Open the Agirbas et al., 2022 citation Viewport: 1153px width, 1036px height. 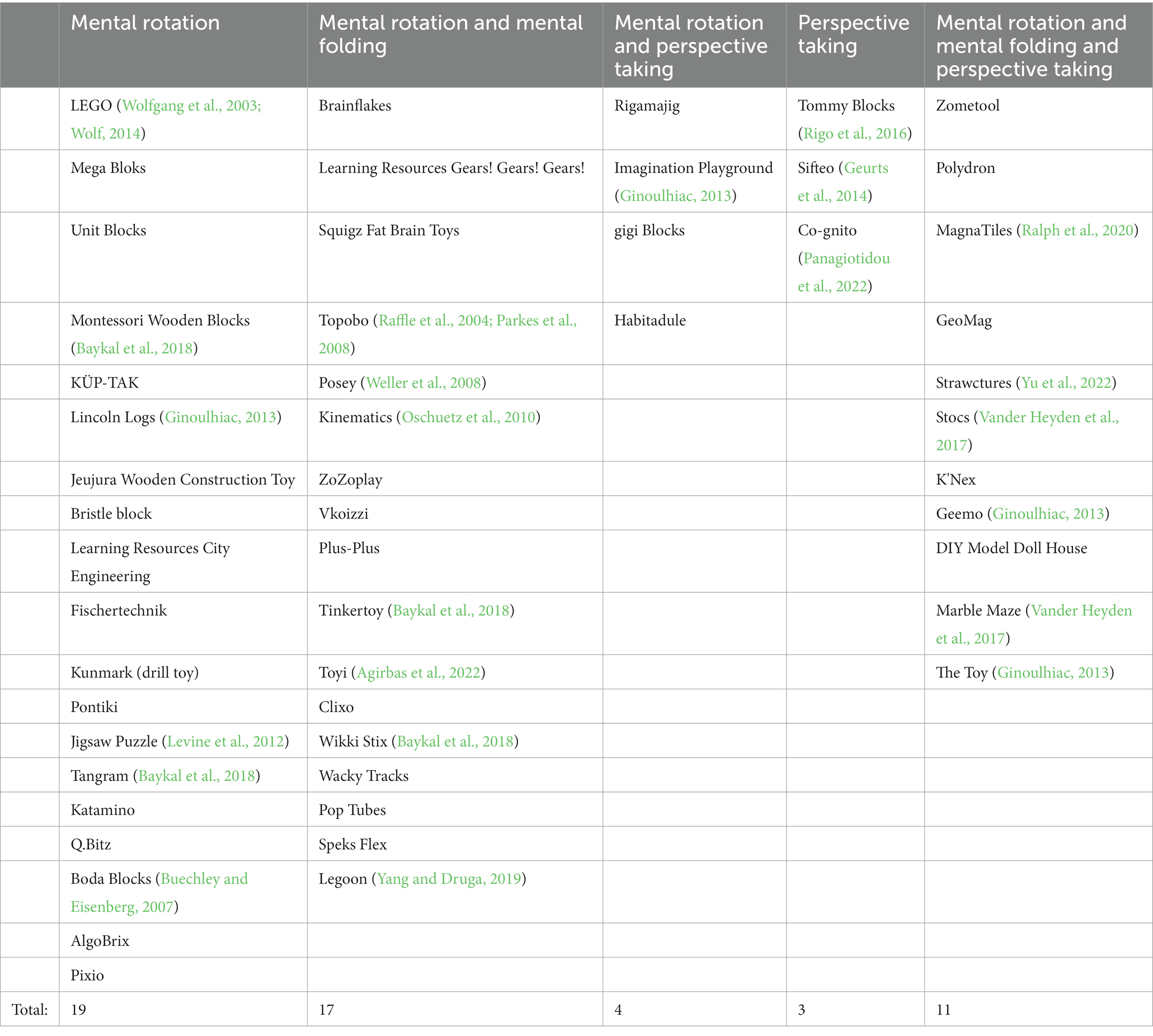tap(418, 673)
